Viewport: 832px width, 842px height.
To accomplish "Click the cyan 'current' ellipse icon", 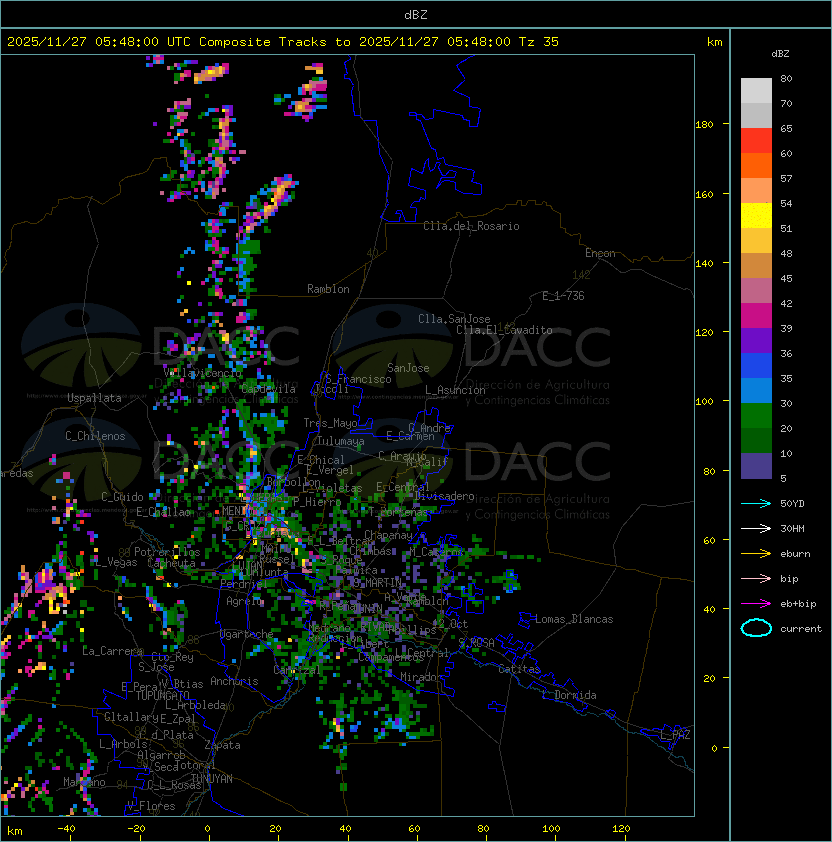I will (756, 628).
